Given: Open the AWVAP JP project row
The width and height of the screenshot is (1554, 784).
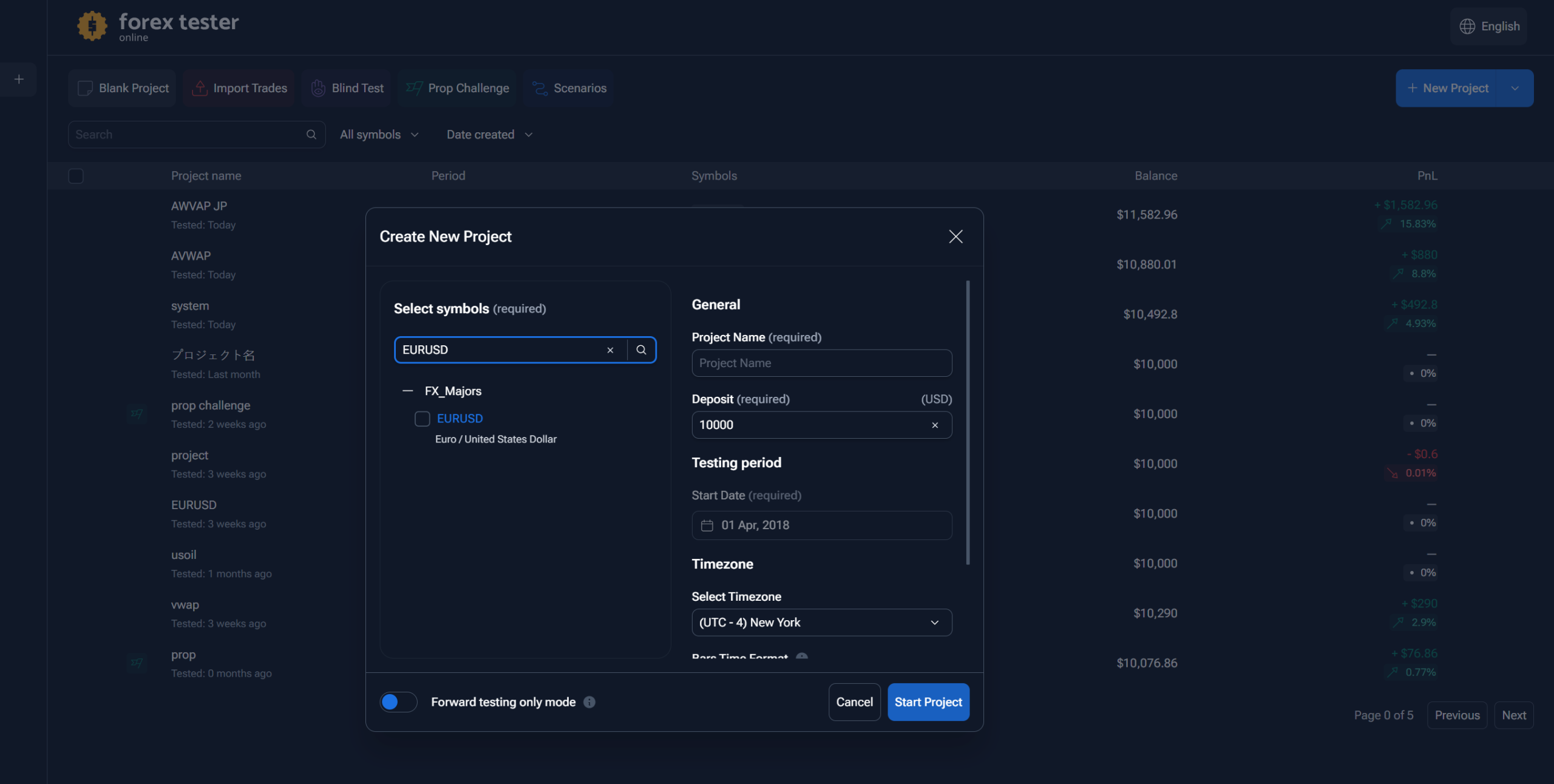Looking at the screenshot, I should [801, 215].
